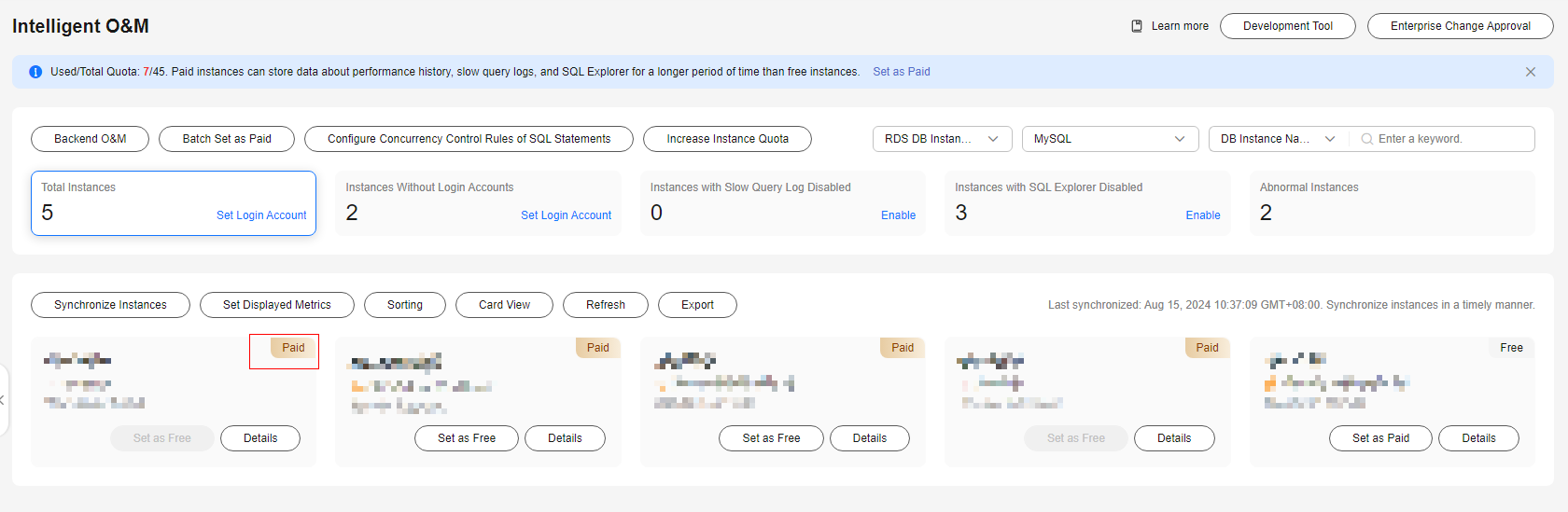Open the DB Instance Name filter dropdown

1277,139
